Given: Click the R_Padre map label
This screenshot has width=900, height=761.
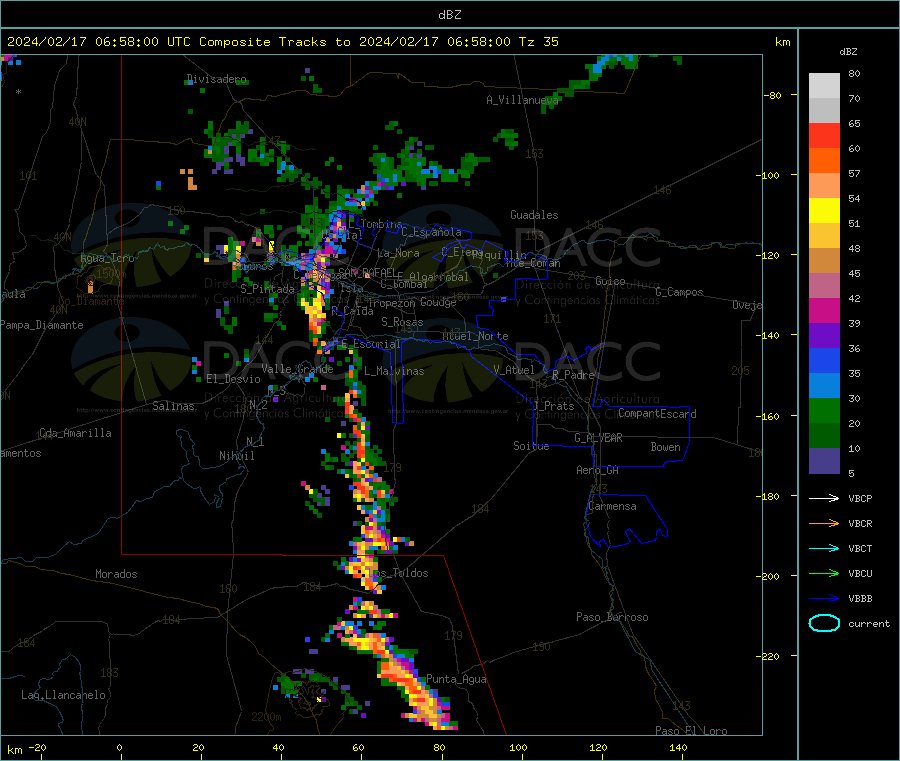Looking at the screenshot, I should coord(572,375).
